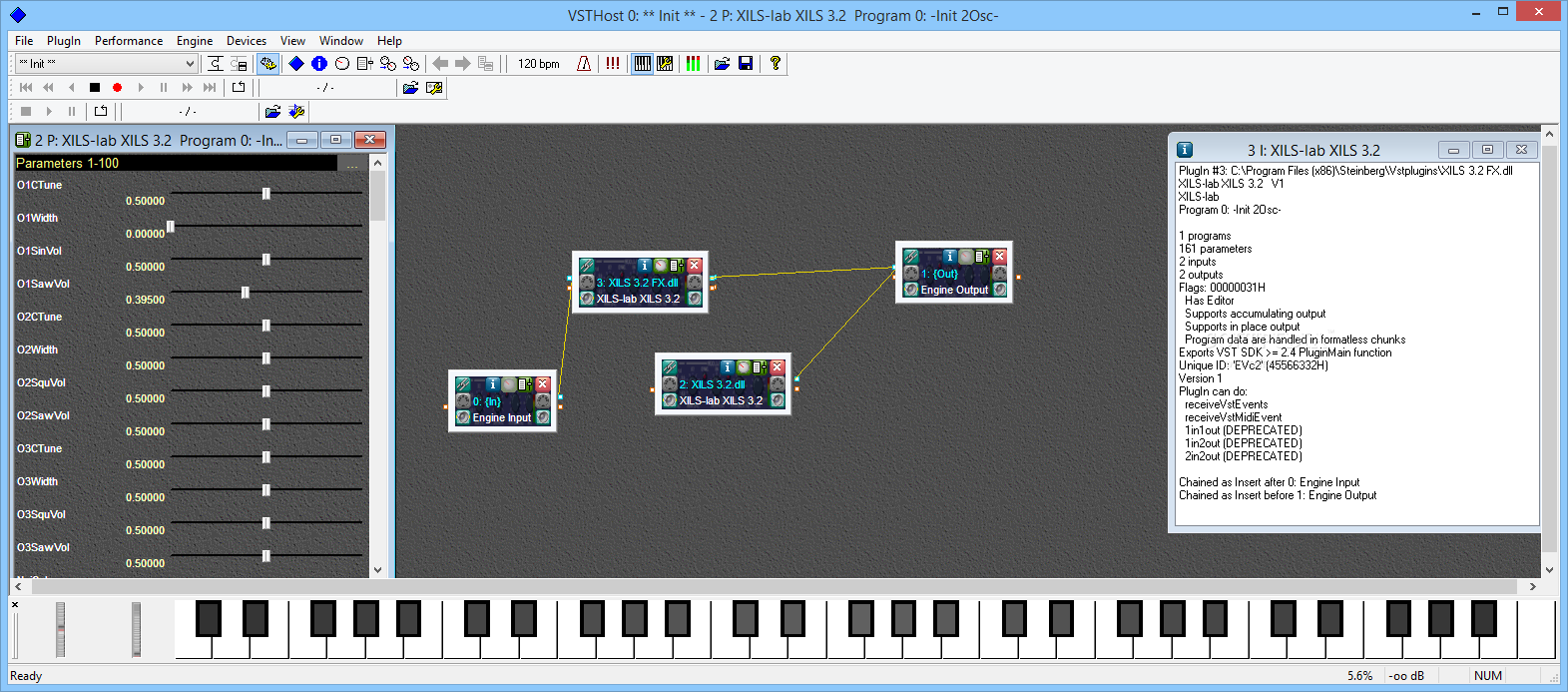Viewport: 1568px width, 692px height.
Task: Open MIDI file folder icon in player bar
Action: (410, 88)
